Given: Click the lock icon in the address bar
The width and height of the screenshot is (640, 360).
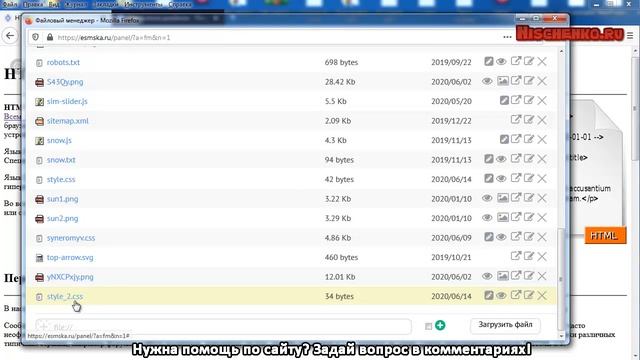Looking at the screenshot, I should pyautogui.click(x=50, y=37).
